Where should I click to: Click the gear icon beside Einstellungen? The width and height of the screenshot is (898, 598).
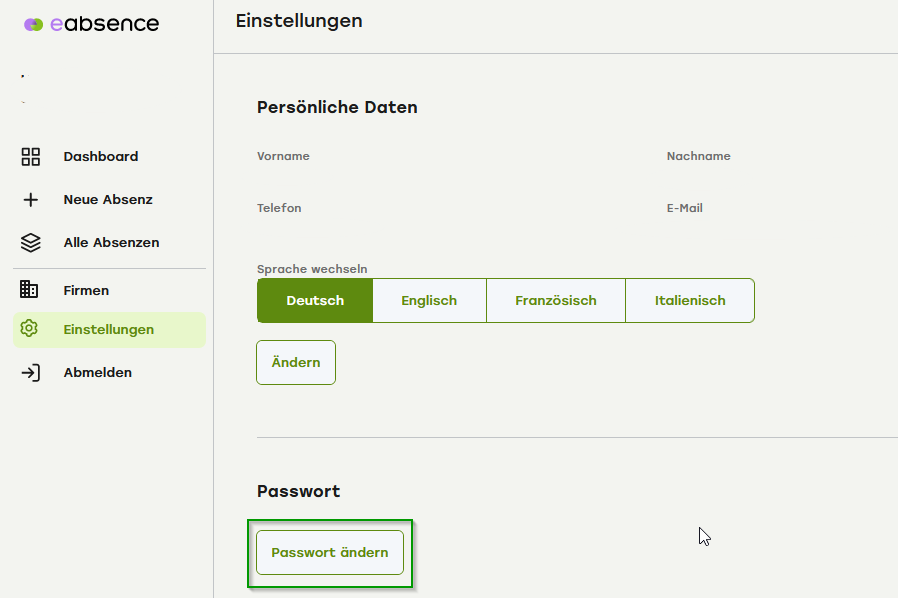[x=30, y=327]
